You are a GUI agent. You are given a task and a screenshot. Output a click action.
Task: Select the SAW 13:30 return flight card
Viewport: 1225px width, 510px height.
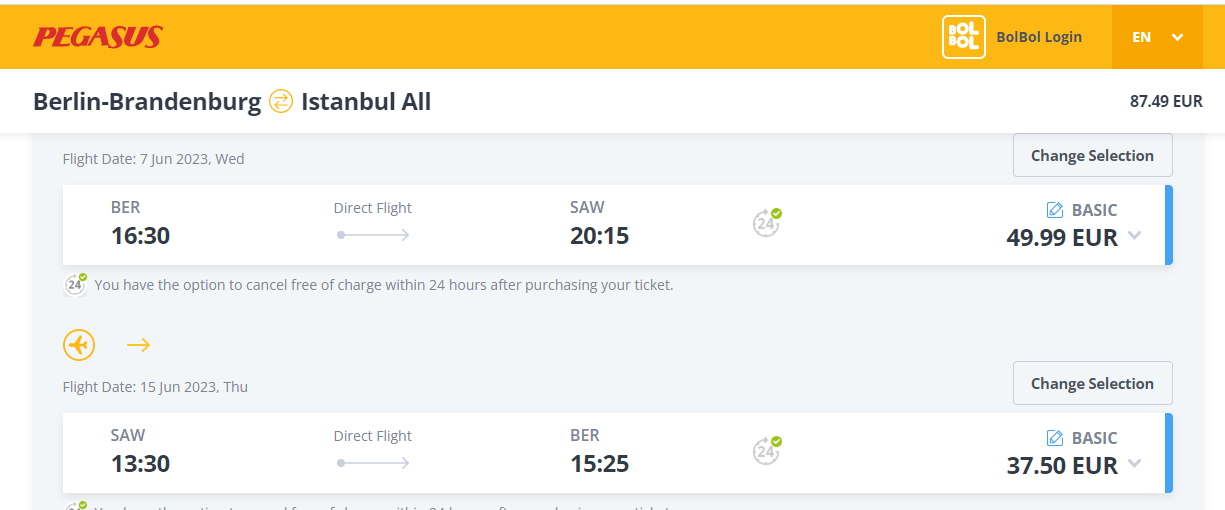tap(617, 453)
